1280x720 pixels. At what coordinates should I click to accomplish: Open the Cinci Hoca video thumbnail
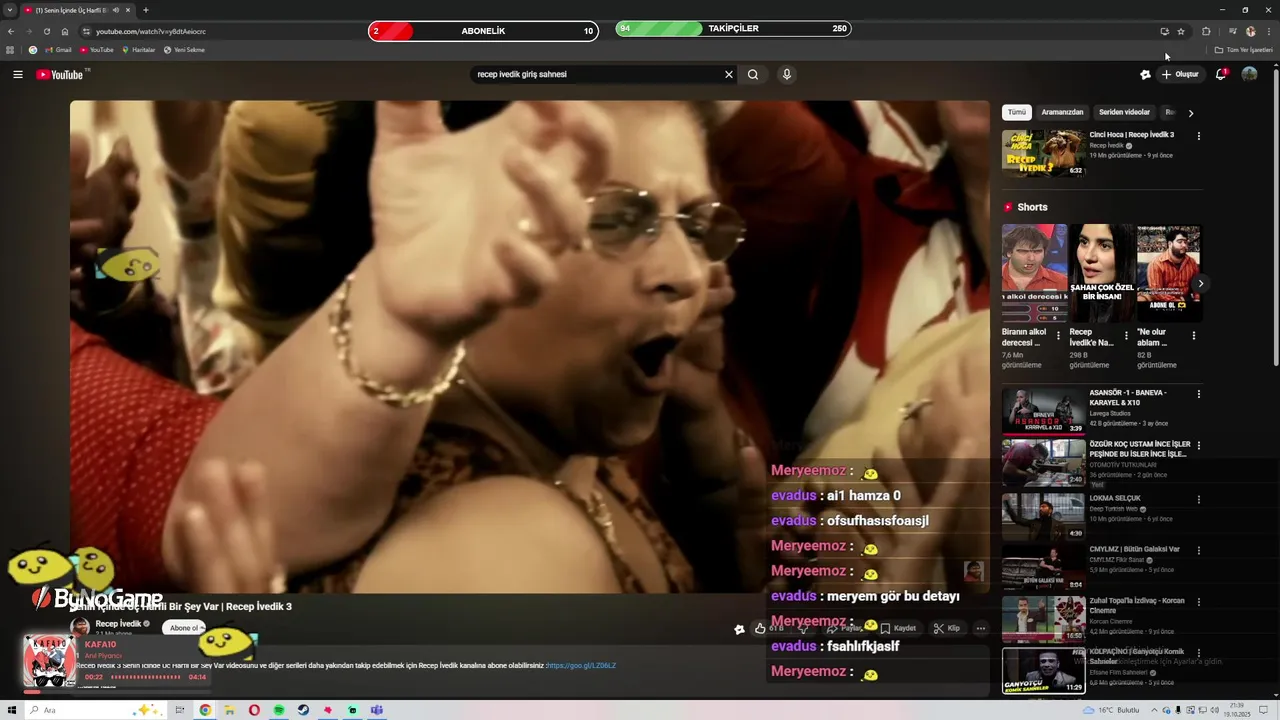1043,153
